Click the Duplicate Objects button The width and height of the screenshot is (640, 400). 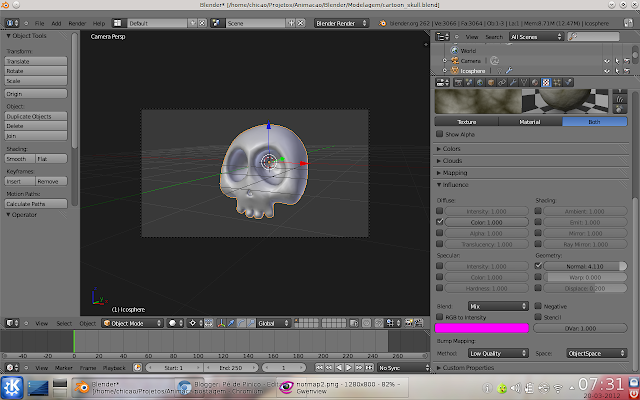[36, 116]
